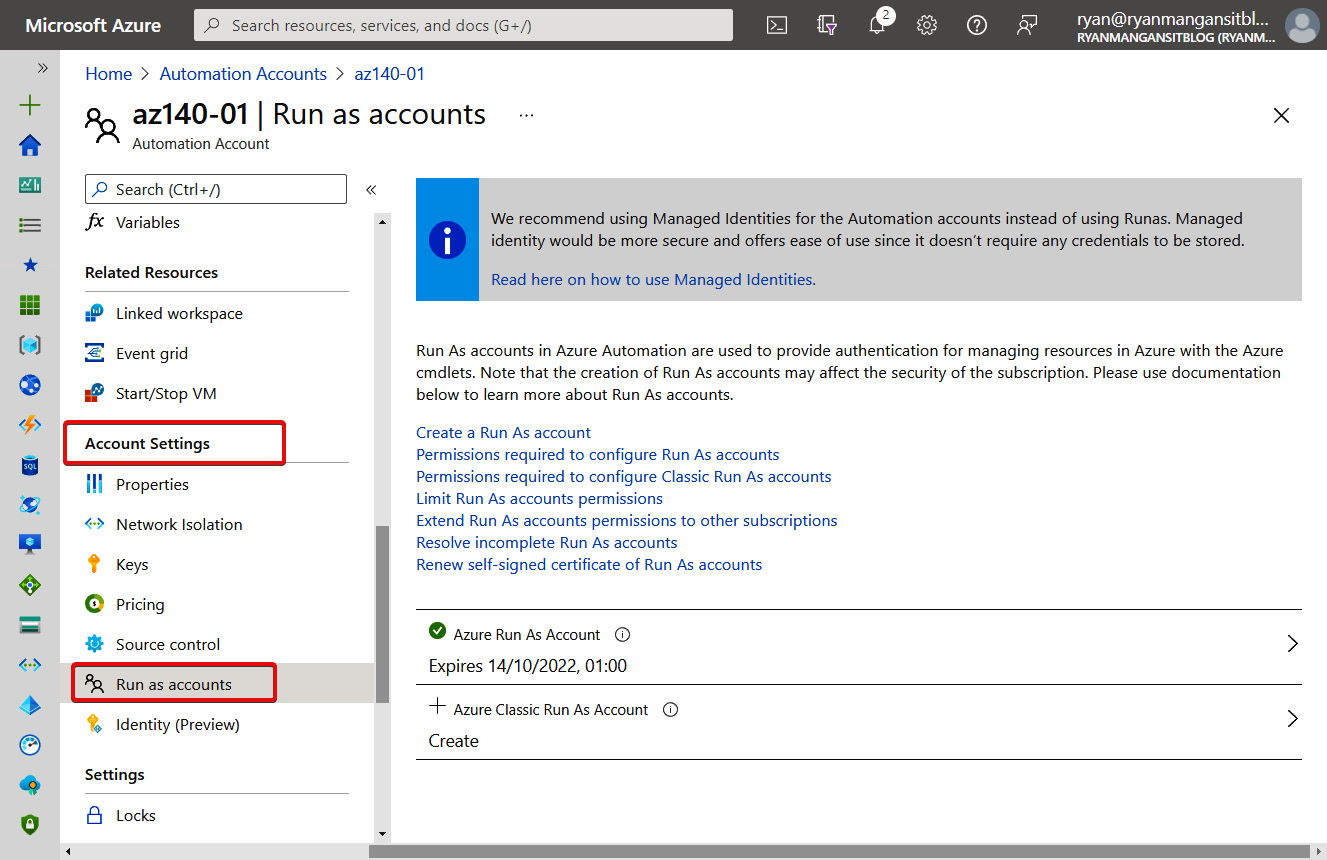Open Security Center green shield icon
The height and width of the screenshot is (860, 1327).
(30, 825)
